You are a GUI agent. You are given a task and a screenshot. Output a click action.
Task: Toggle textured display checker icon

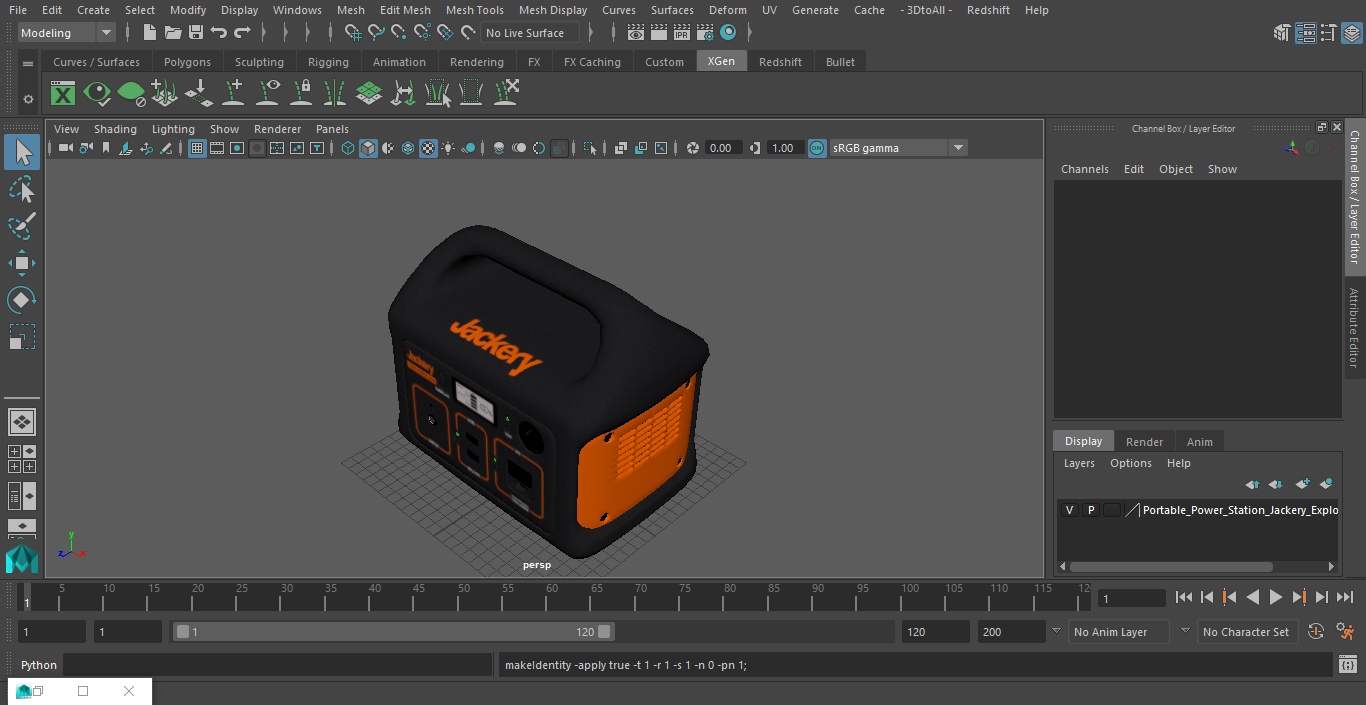coord(428,148)
